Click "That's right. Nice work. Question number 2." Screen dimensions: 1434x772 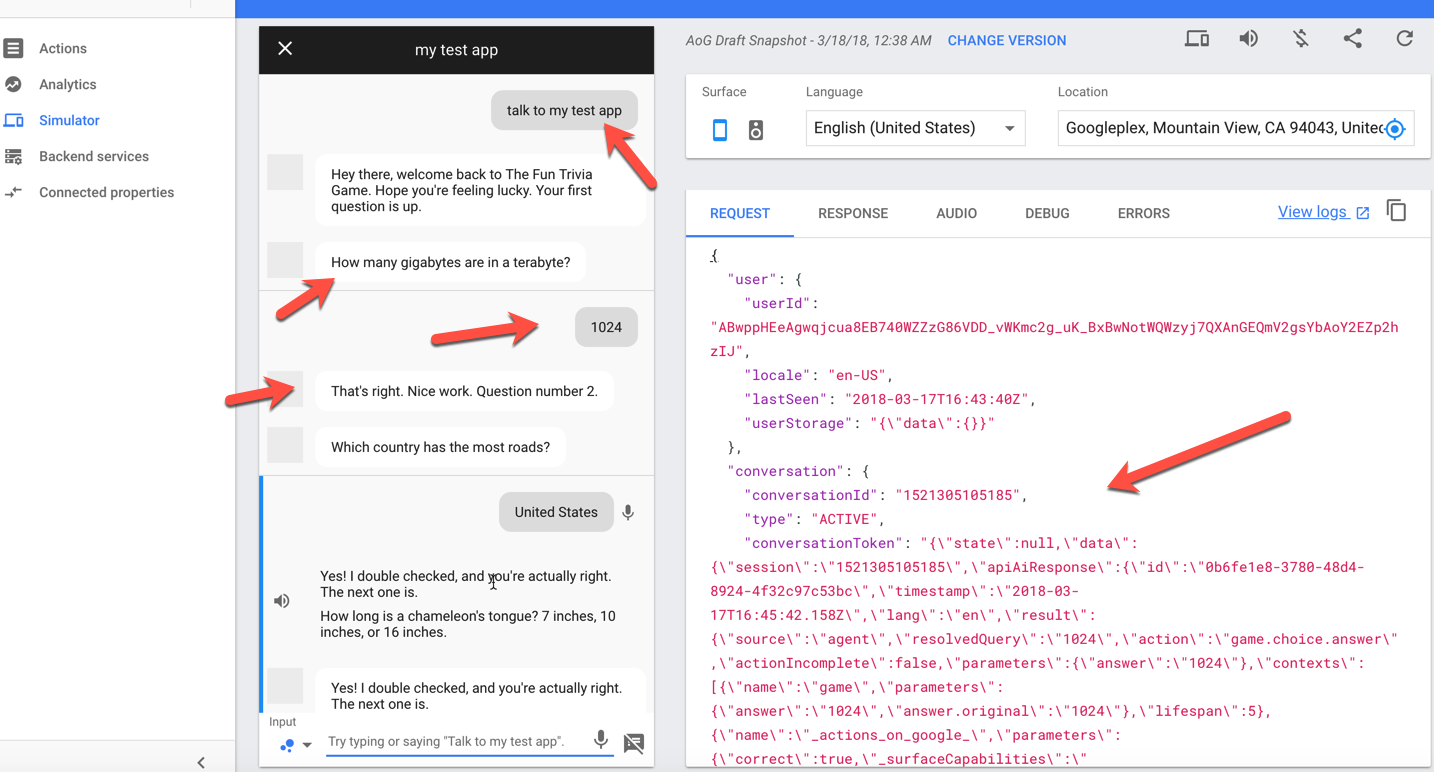pyautogui.click(x=464, y=391)
